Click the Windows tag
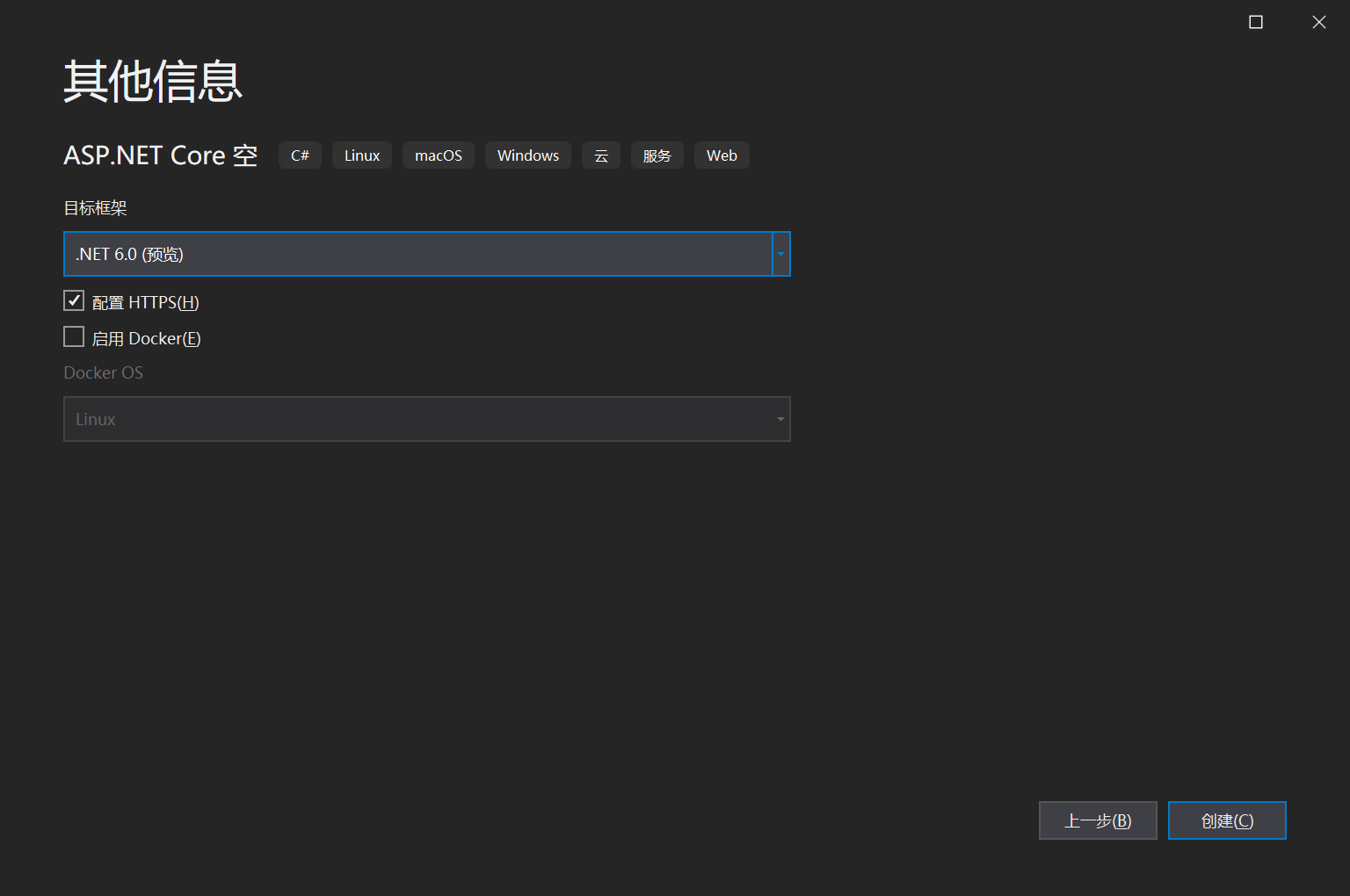1350x896 pixels. tap(528, 155)
